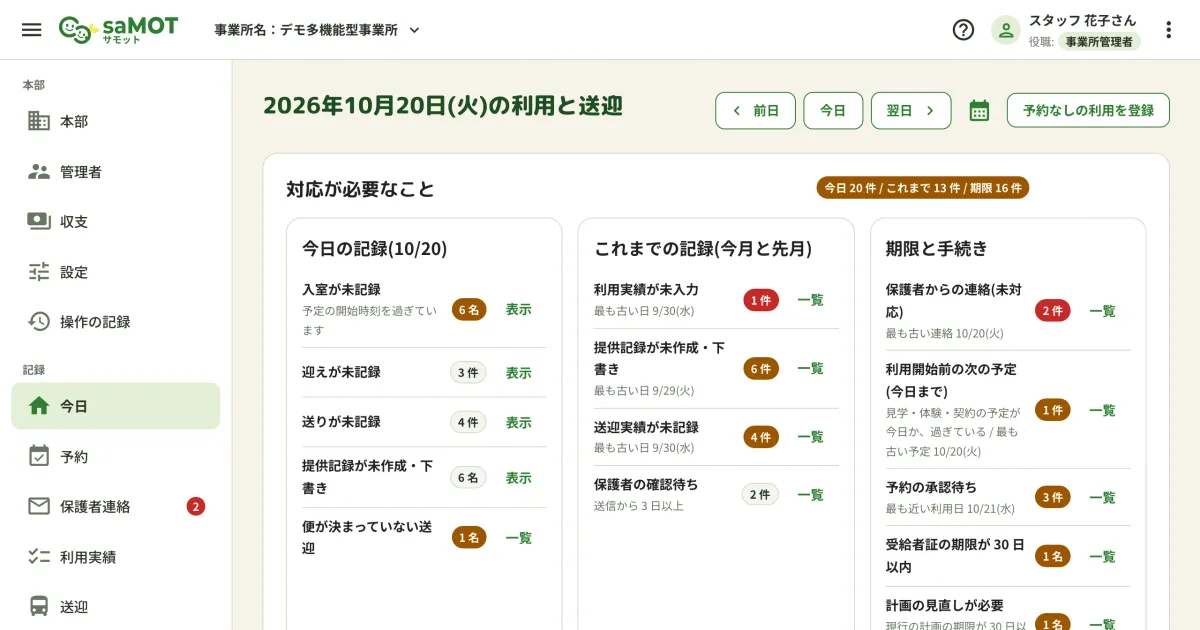Open list for past 提供記録が未作成・下書き (6件)
The width and height of the screenshot is (1200, 630).
[x=810, y=368]
